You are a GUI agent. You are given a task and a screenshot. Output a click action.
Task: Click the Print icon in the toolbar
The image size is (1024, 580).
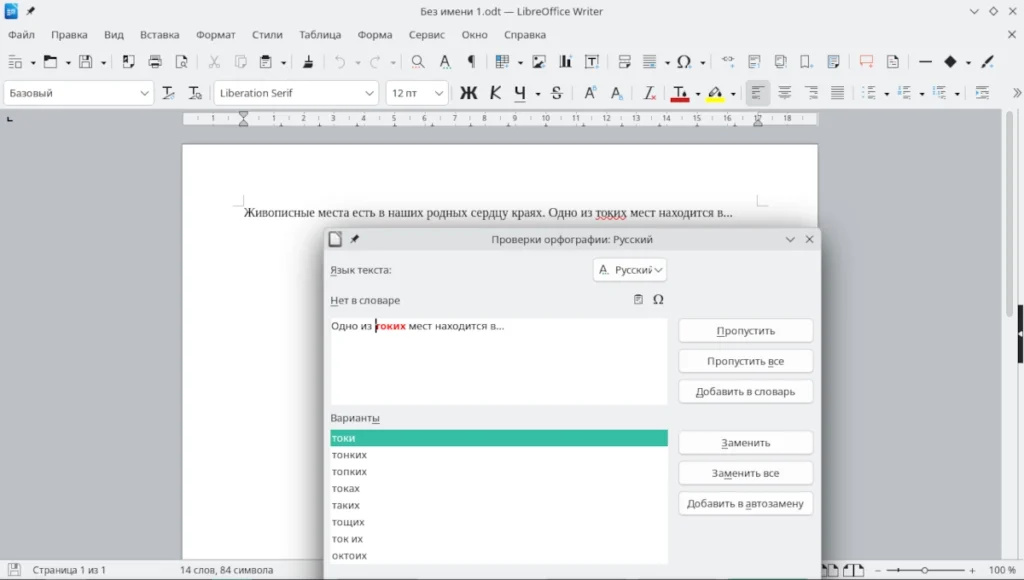[x=155, y=62]
